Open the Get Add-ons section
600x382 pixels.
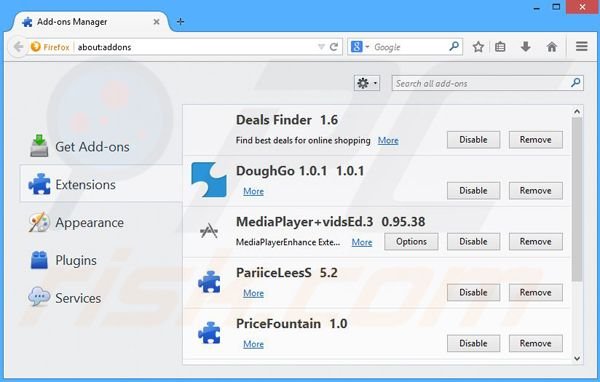click(80, 147)
